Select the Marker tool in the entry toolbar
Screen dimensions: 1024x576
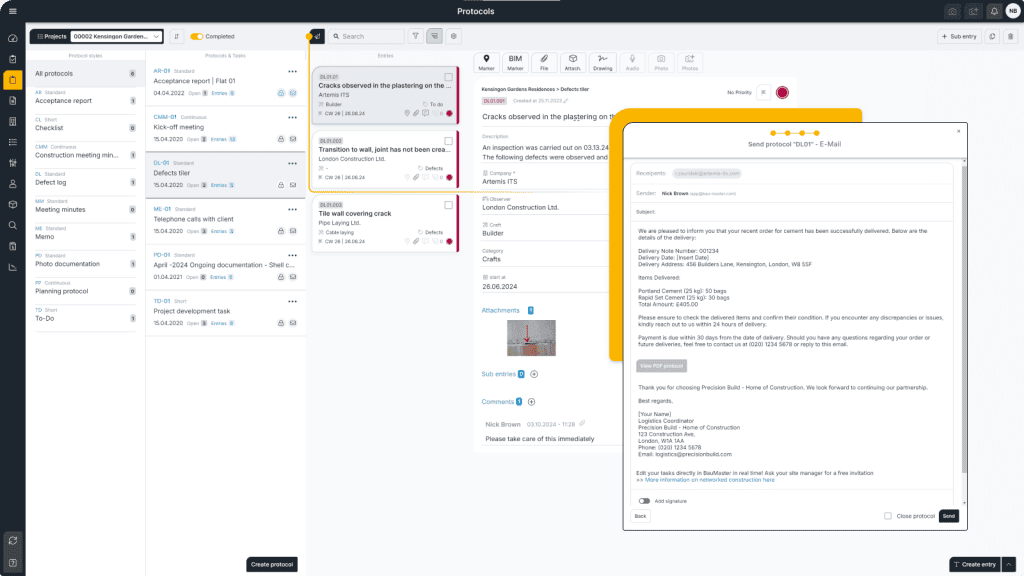coord(486,62)
